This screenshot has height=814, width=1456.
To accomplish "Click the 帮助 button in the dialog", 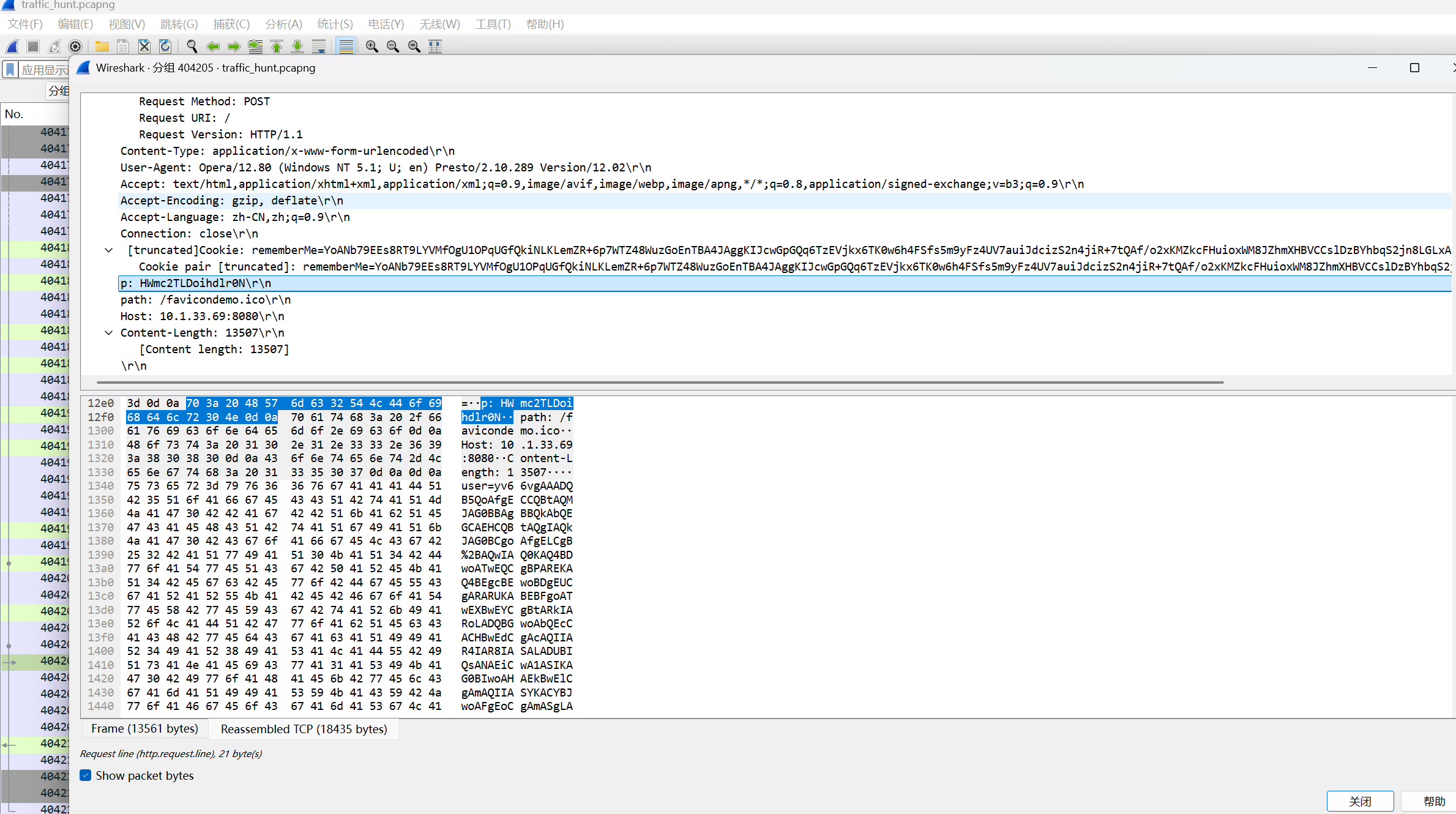I will point(1433,801).
